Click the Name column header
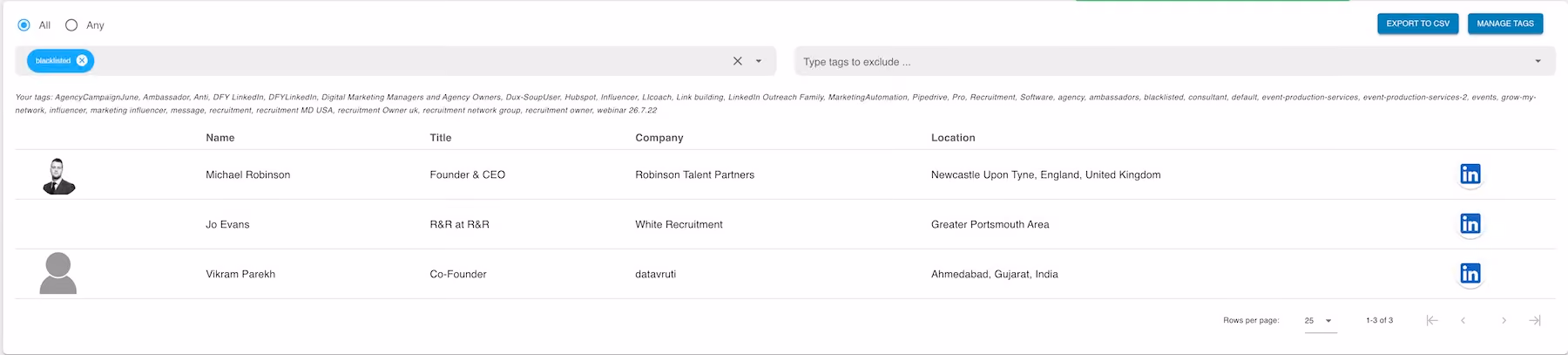 click(x=220, y=138)
